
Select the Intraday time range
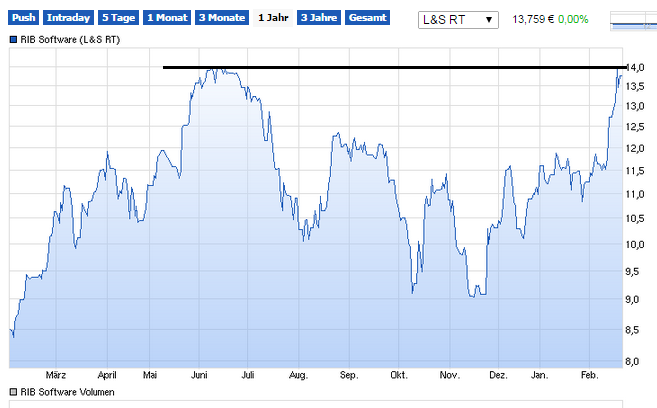pyautogui.click(x=69, y=19)
